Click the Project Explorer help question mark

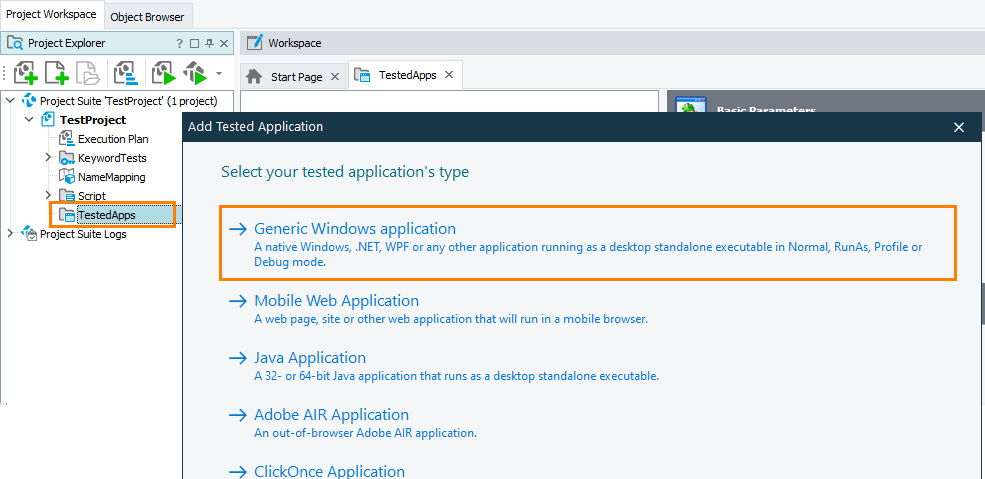pyautogui.click(x=180, y=43)
